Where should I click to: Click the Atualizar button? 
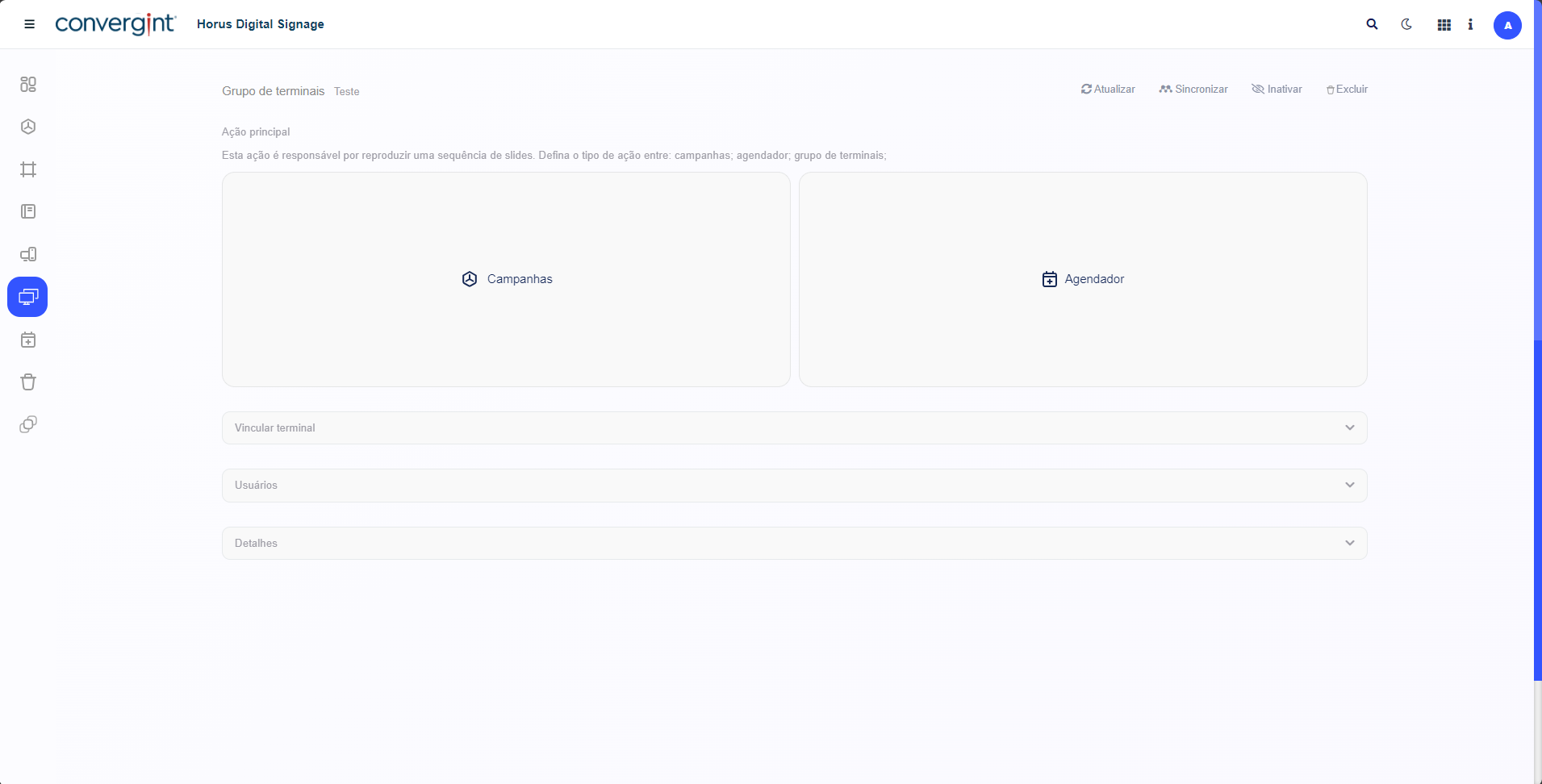(x=1108, y=90)
